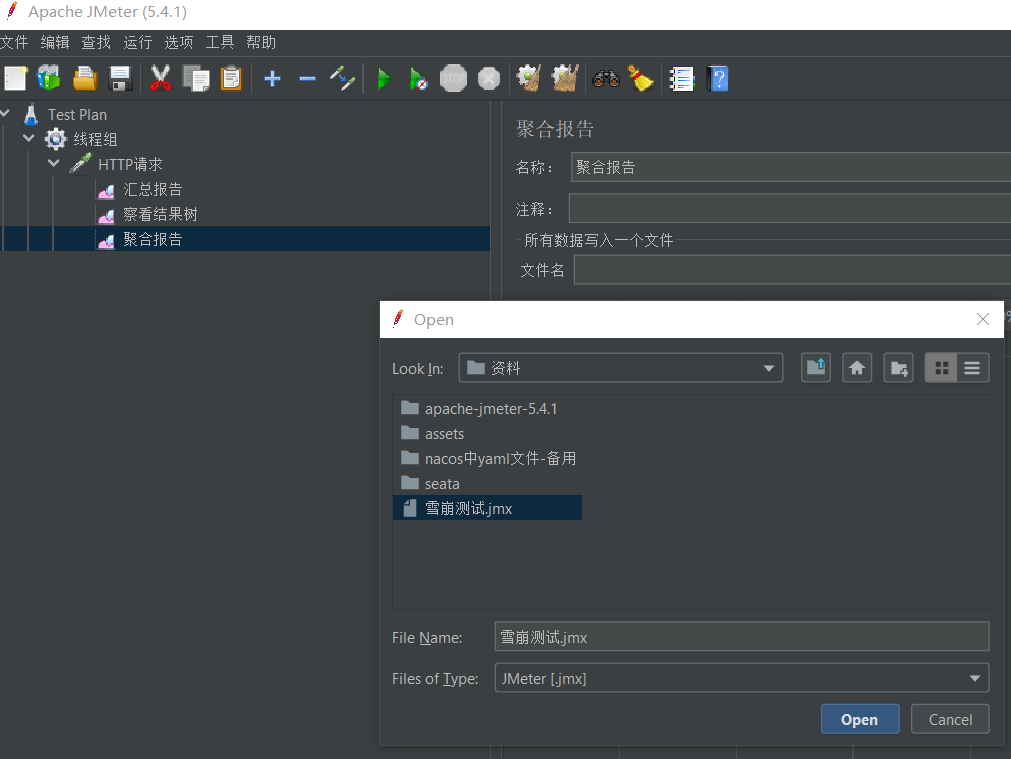1011x759 pixels.
Task: Click the Open button in the dialog
Action: coord(859,720)
